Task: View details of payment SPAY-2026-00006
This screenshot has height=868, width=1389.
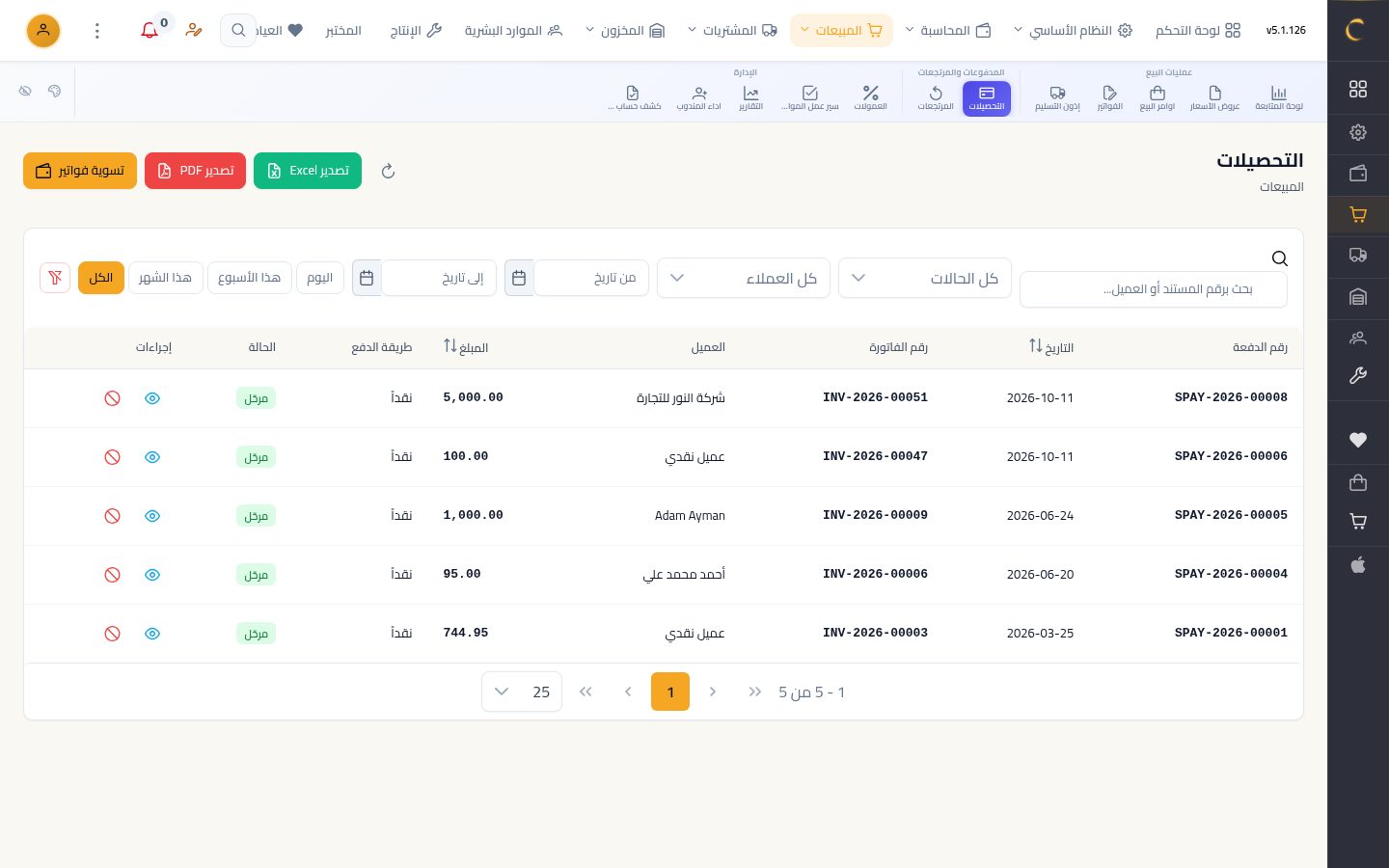Action: pyautogui.click(x=152, y=457)
